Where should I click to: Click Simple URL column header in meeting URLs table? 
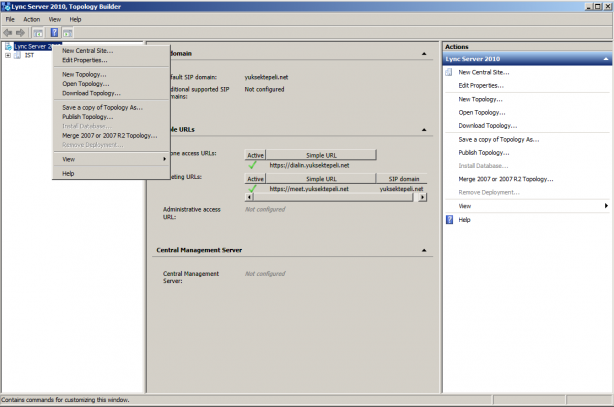tap(321, 179)
